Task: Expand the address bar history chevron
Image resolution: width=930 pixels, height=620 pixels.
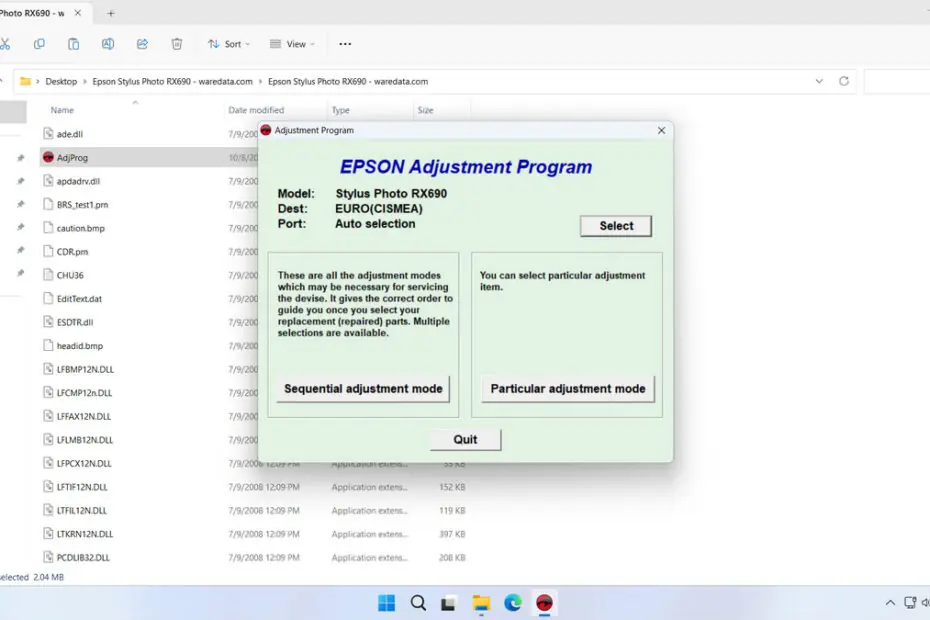Action: pyautogui.click(x=819, y=81)
